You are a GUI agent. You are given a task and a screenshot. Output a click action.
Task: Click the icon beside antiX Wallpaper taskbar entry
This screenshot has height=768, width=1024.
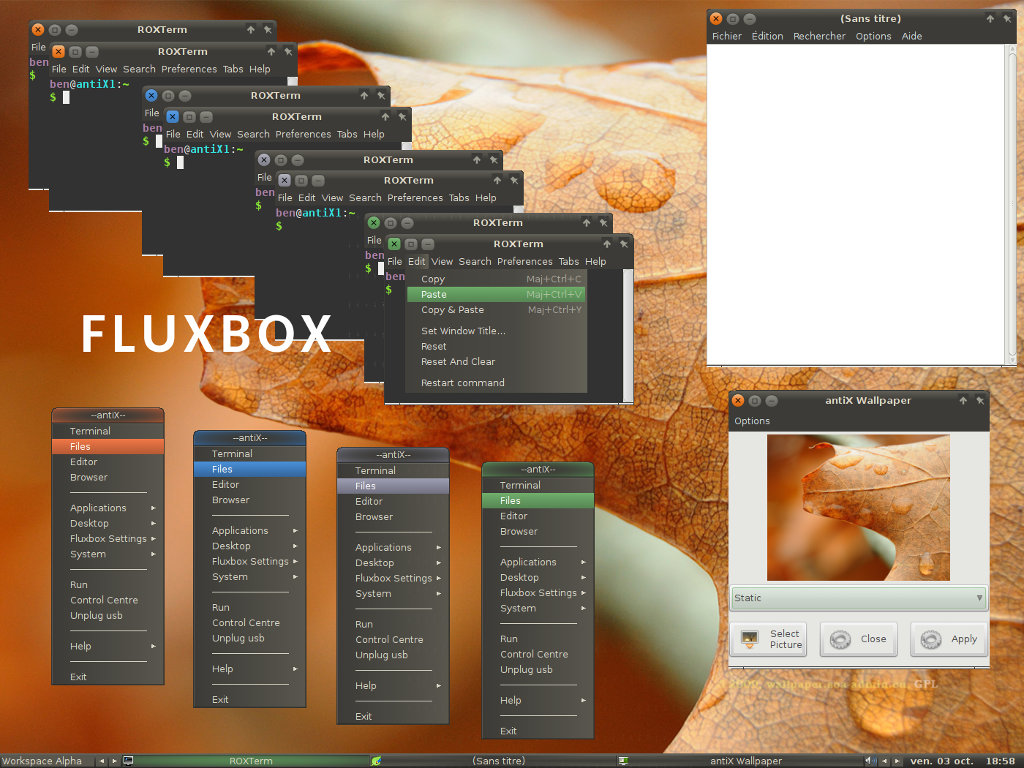click(624, 761)
